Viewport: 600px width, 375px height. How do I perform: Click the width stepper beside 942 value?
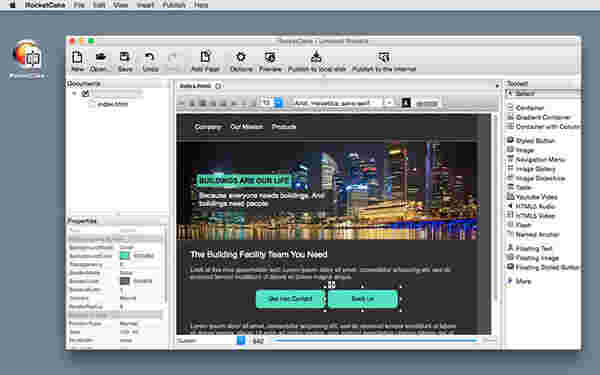(x=241, y=340)
